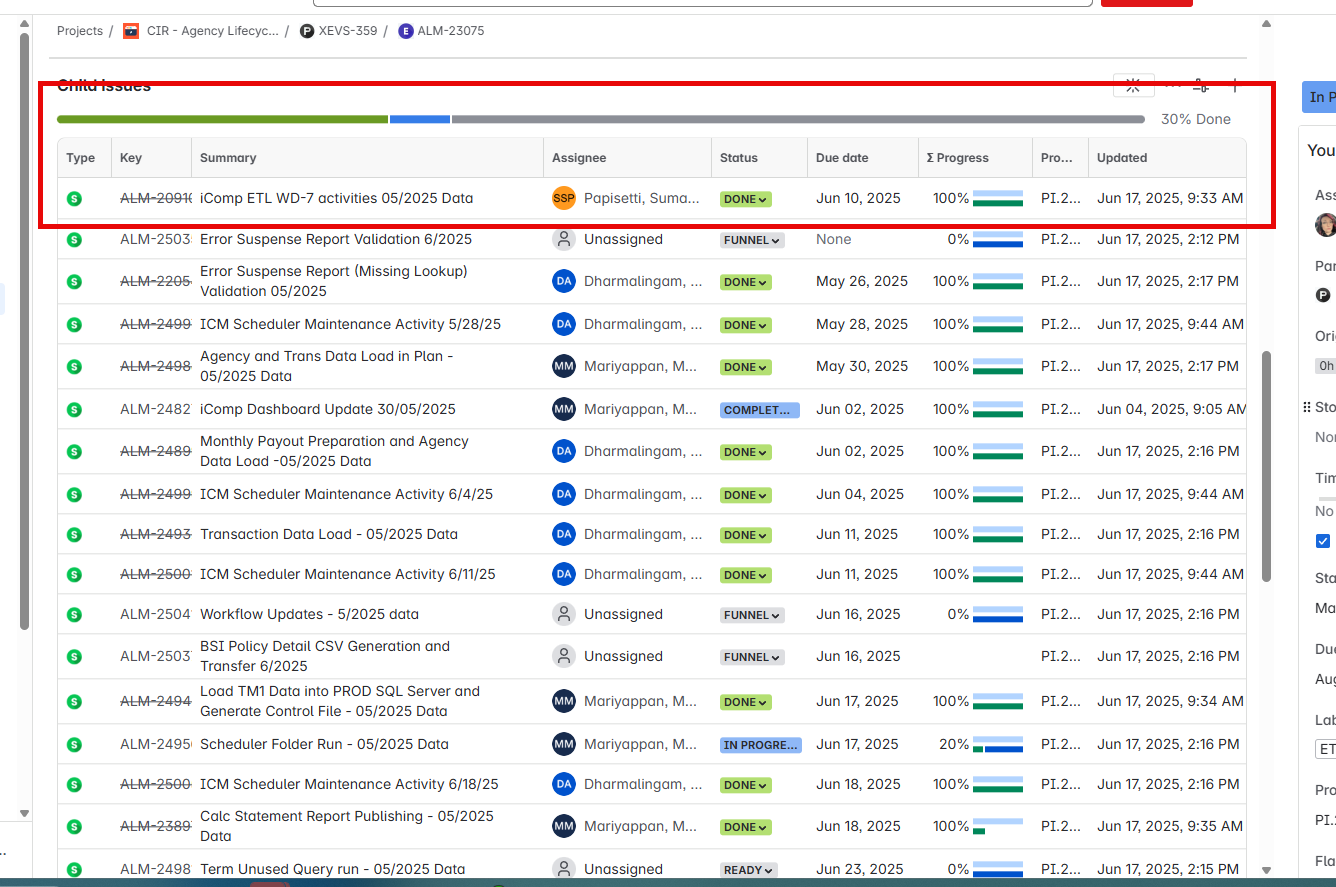This screenshot has height=887, width=1336.
Task: Expand READY status dropdown on Term Unused Query
Action: click(x=749, y=870)
